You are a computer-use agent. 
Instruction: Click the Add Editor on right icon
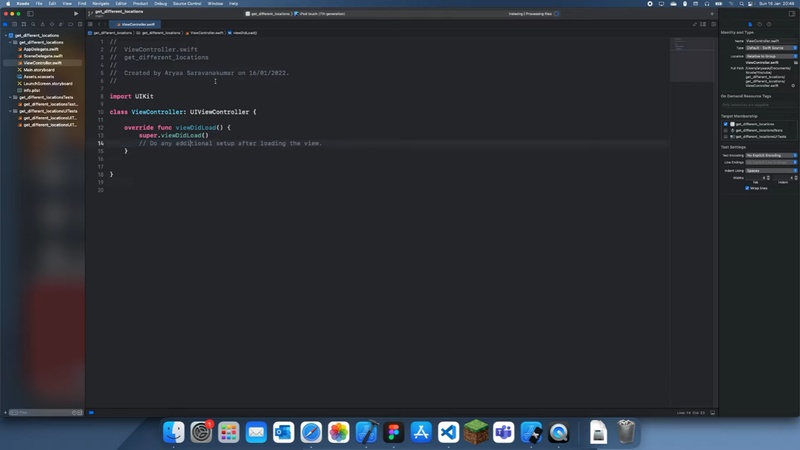[713, 24]
